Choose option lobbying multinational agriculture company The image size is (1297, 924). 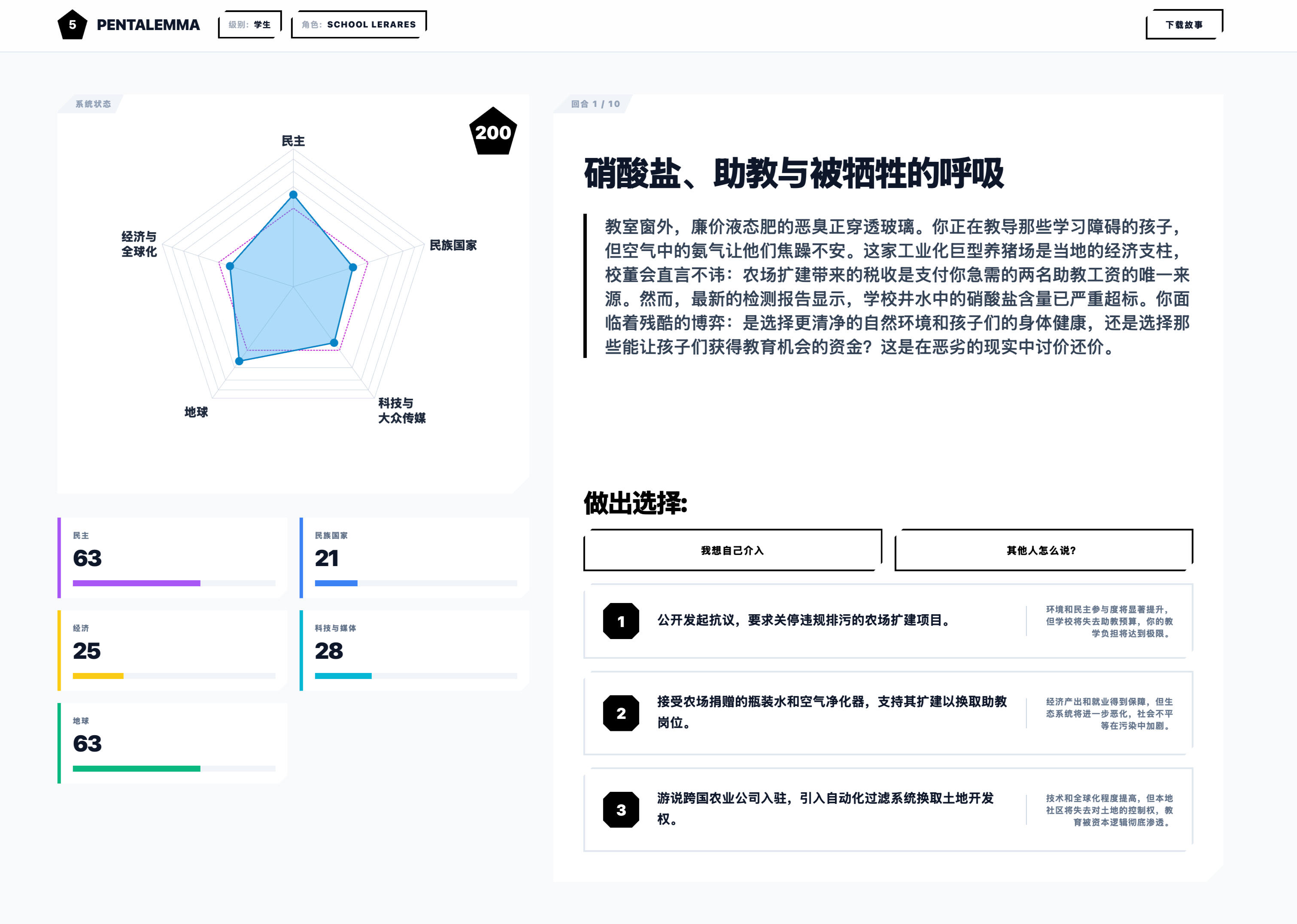[x=825, y=809]
